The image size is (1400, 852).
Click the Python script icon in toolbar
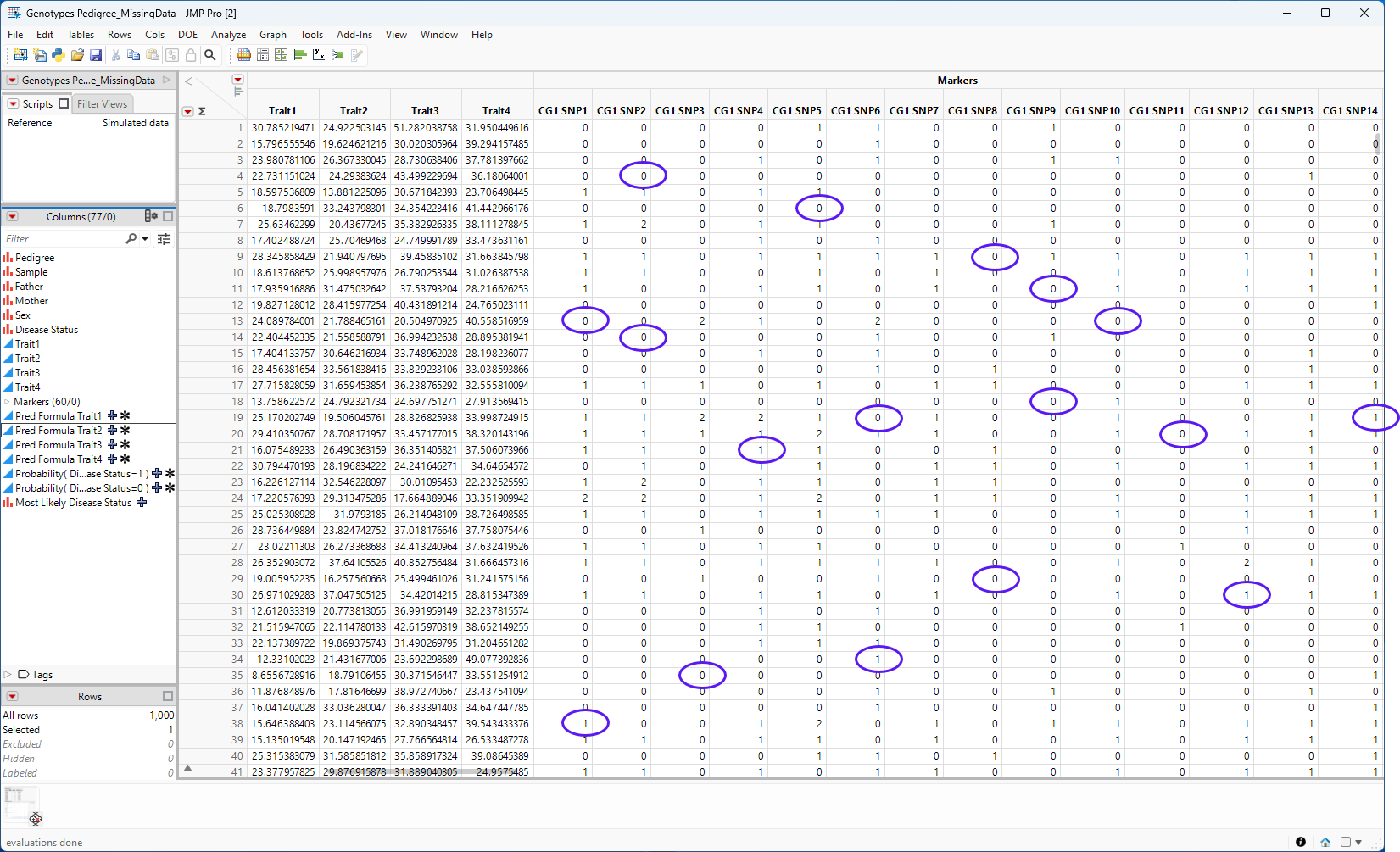(59, 55)
